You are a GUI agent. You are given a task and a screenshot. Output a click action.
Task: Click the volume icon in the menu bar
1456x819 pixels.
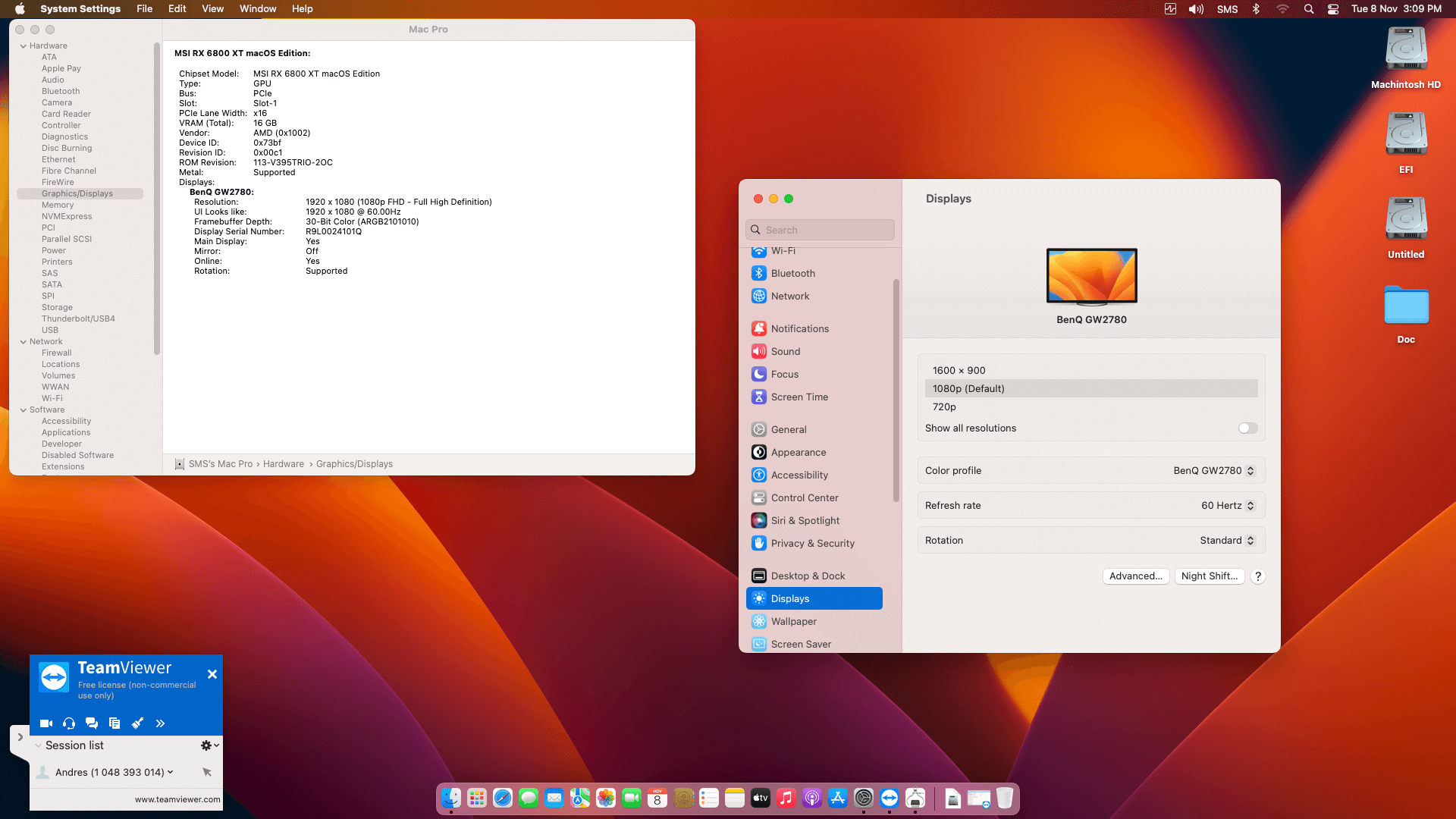[x=1197, y=9]
